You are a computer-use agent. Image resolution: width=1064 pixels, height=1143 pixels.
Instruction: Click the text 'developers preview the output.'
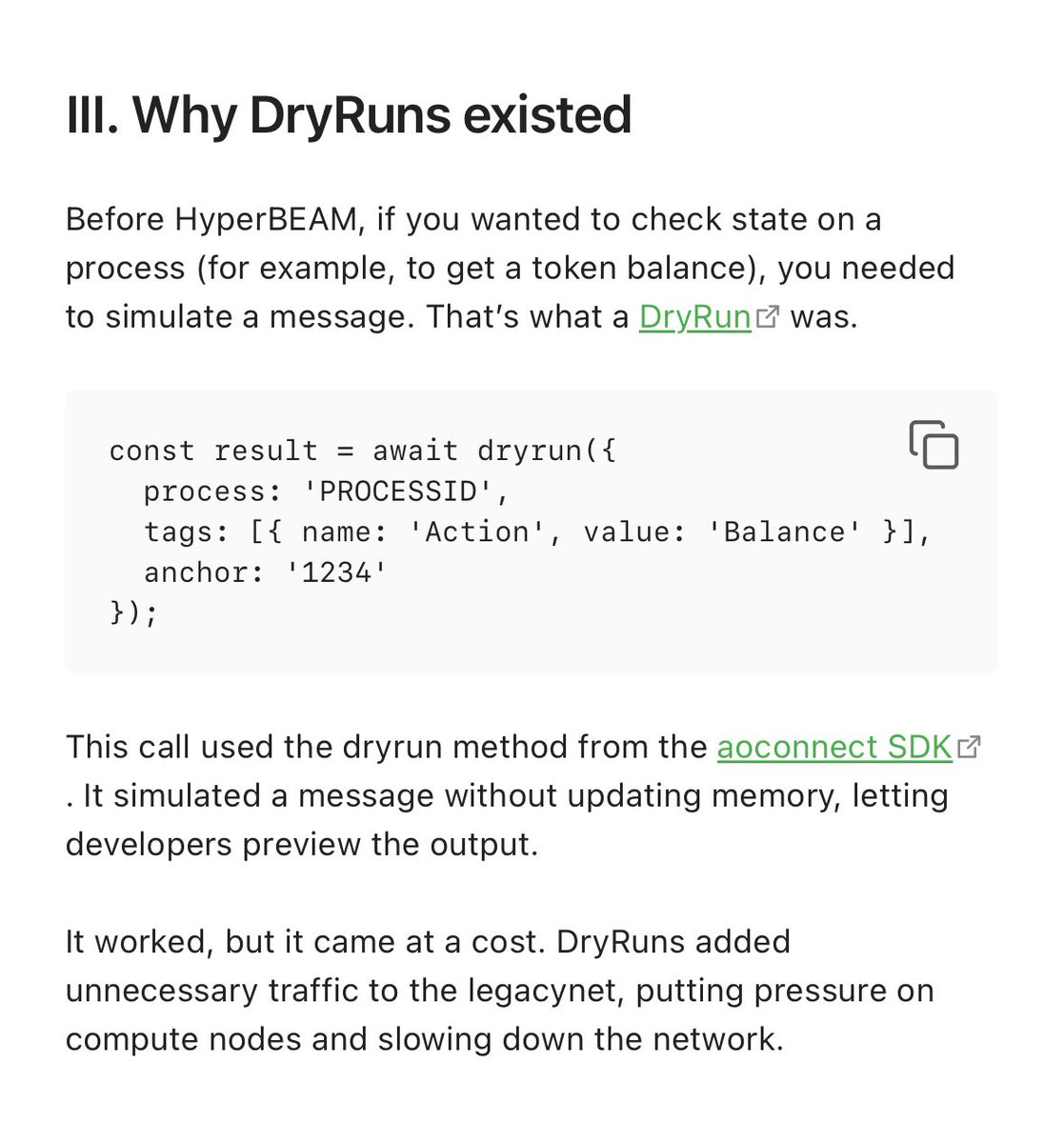[302, 845]
